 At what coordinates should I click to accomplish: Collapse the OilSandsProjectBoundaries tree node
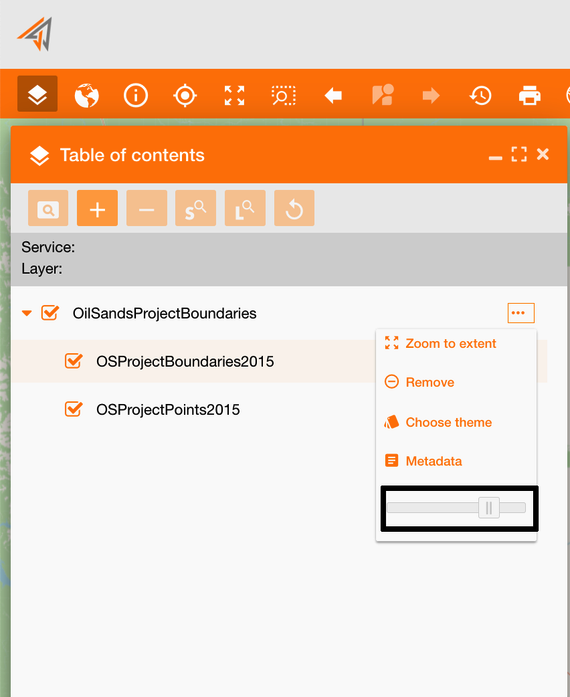(x=27, y=313)
